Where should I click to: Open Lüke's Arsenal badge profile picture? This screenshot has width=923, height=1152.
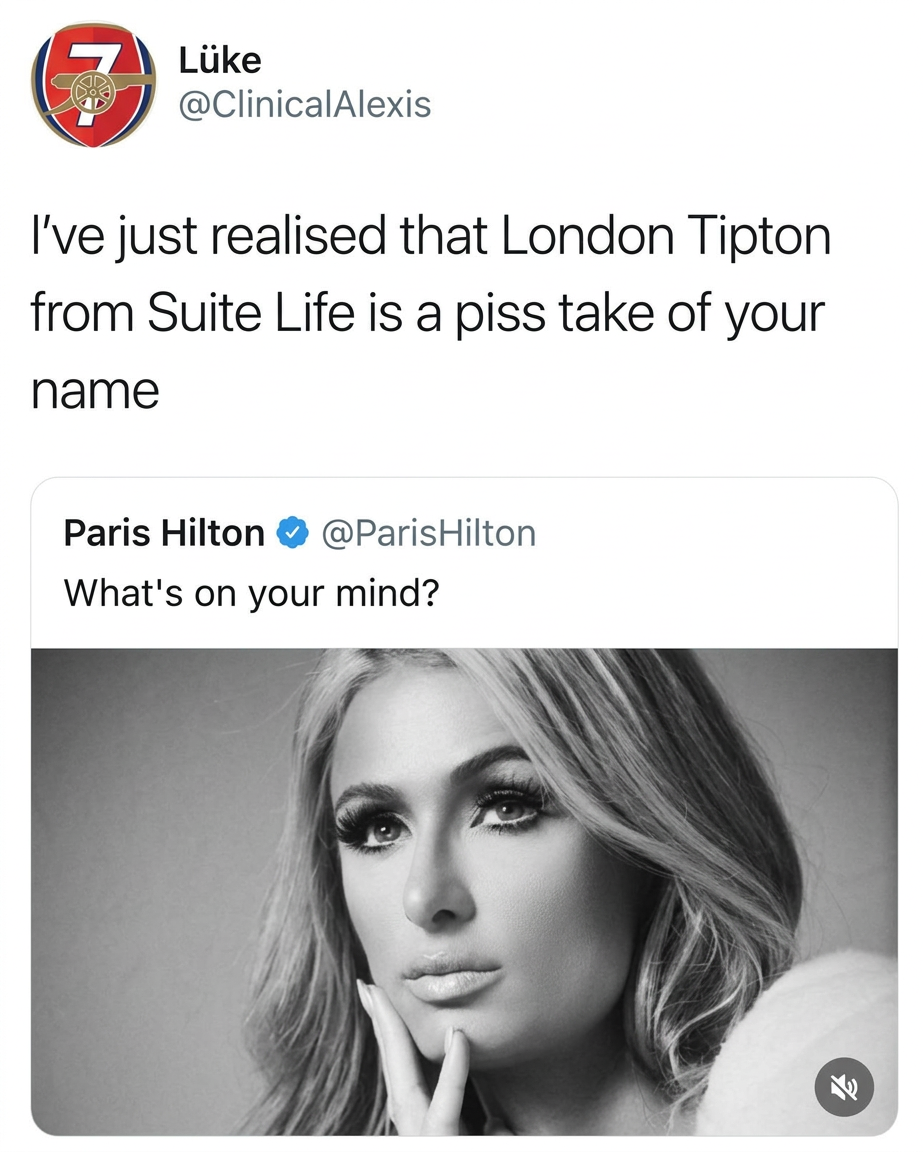[95, 85]
